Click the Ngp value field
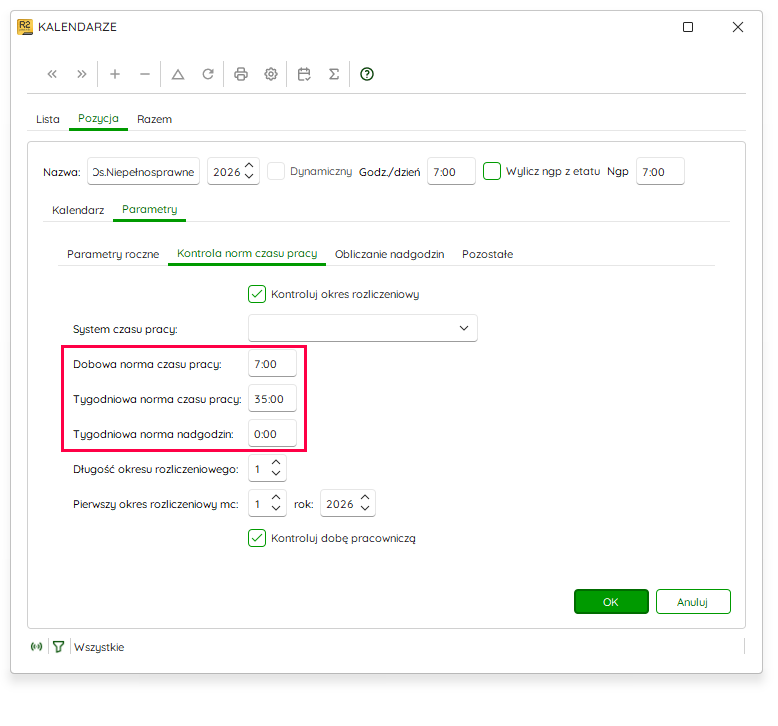 (660, 171)
